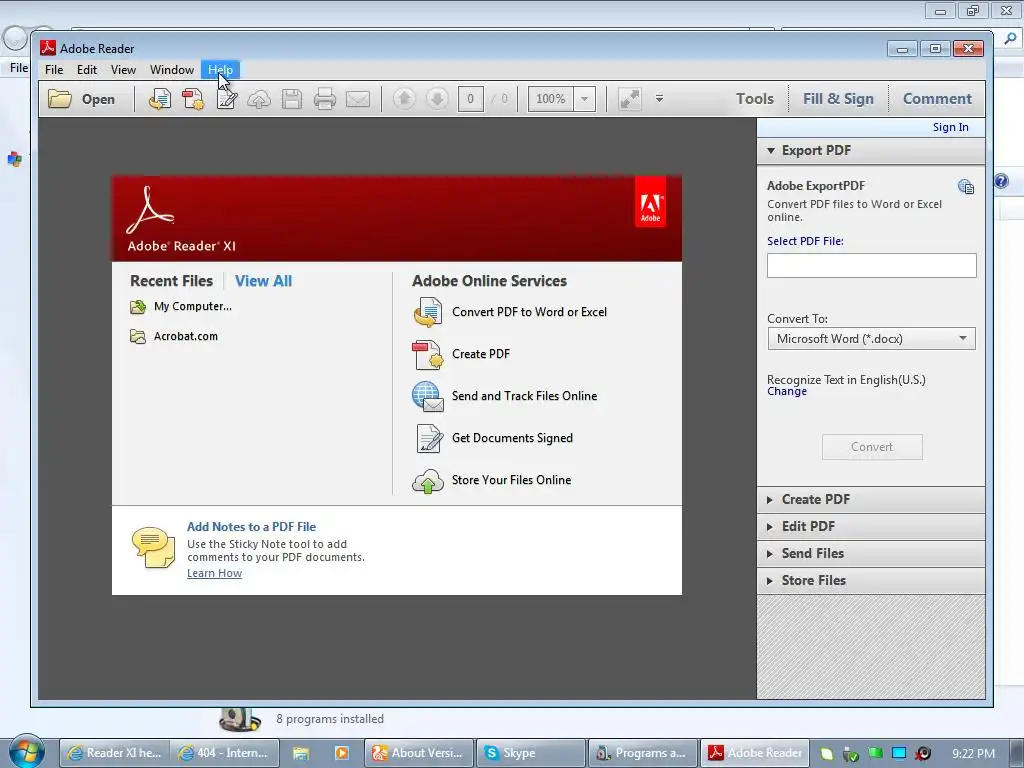Expand the Send Files panel section
Viewport: 1024px width, 768px height.
click(x=871, y=554)
